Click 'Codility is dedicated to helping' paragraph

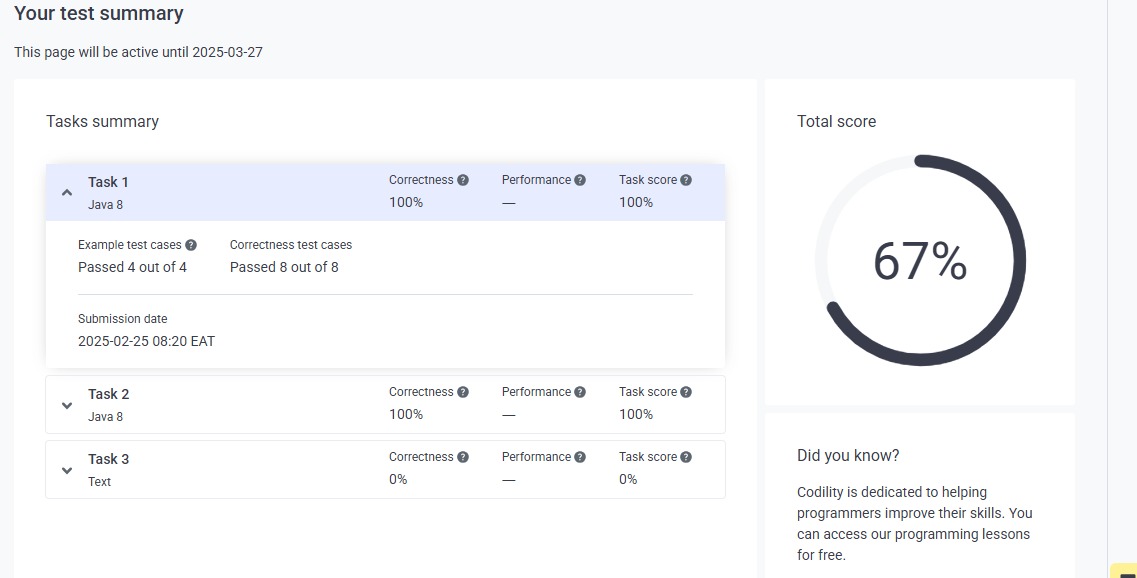(x=914, y=523)
